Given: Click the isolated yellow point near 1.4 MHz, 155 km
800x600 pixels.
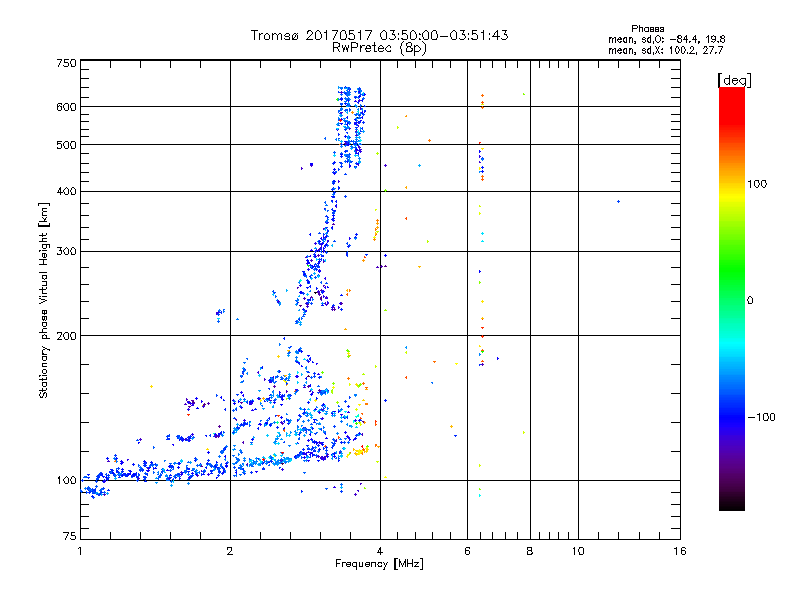Looking at the screenshot, I should click(152, 387).
